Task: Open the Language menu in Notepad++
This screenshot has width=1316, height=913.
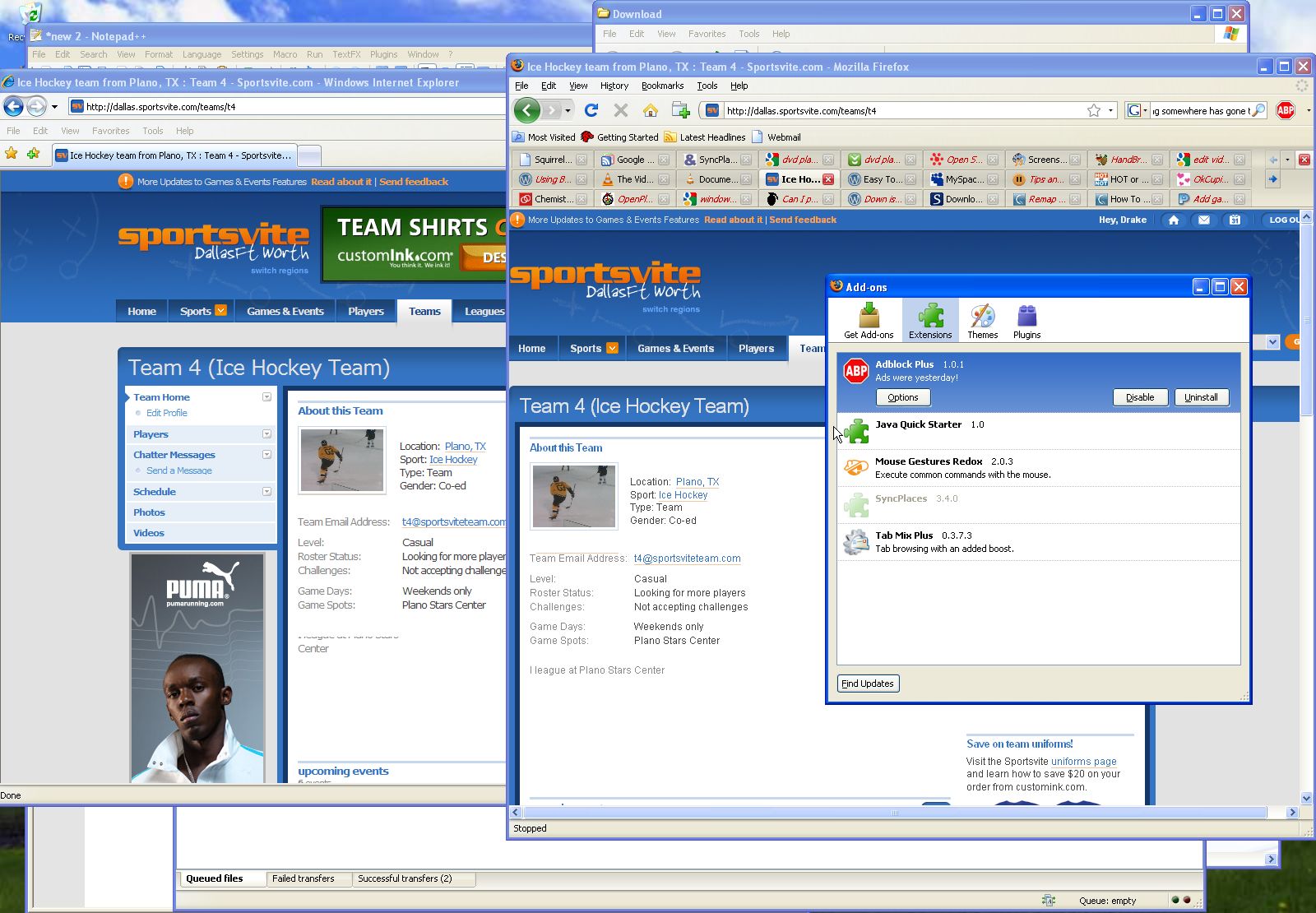Action: pyautogui.click(x=202, y=54)
